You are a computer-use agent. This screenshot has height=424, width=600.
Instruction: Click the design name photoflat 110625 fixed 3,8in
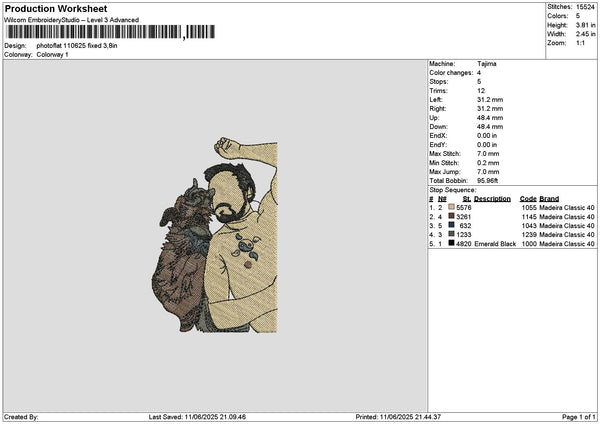pos(77,46)
